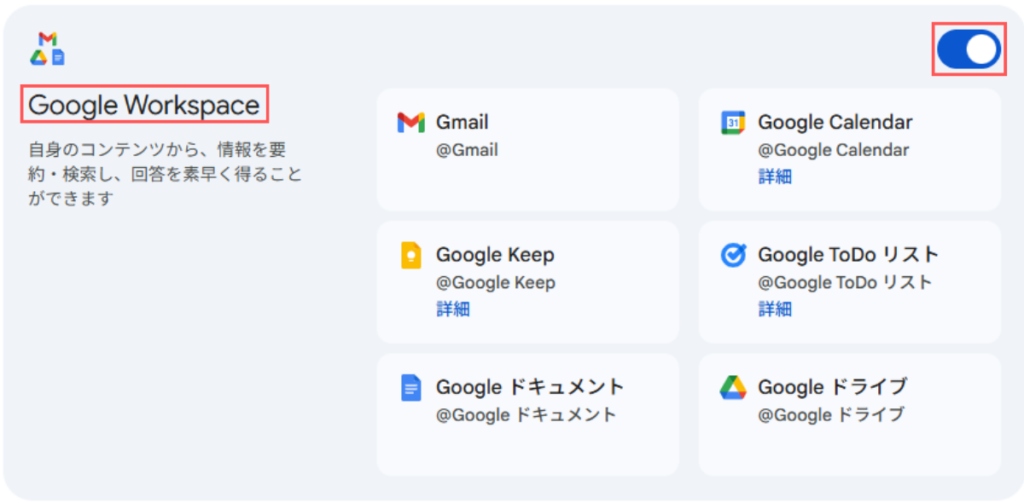Click the Gmail envelope icon
Viewport: 1024px width, 503px height.
[x=411, y=123]
